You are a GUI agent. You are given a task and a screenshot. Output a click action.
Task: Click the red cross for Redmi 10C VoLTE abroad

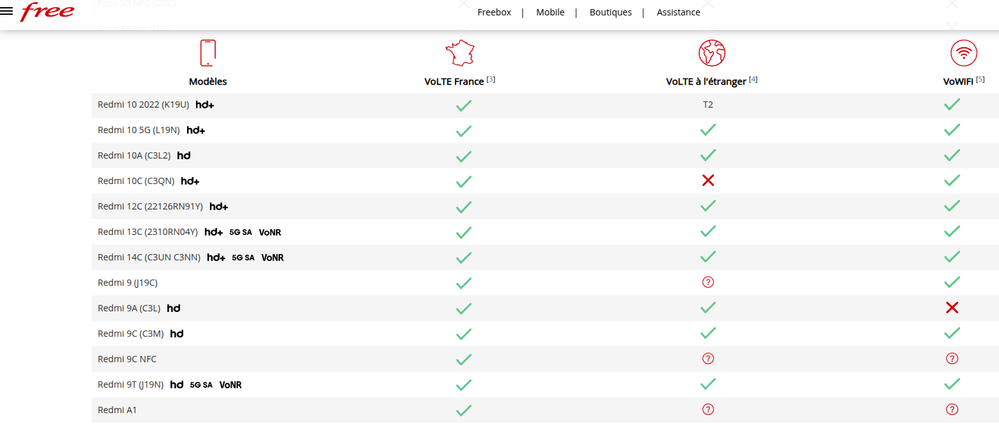[707, 181]
